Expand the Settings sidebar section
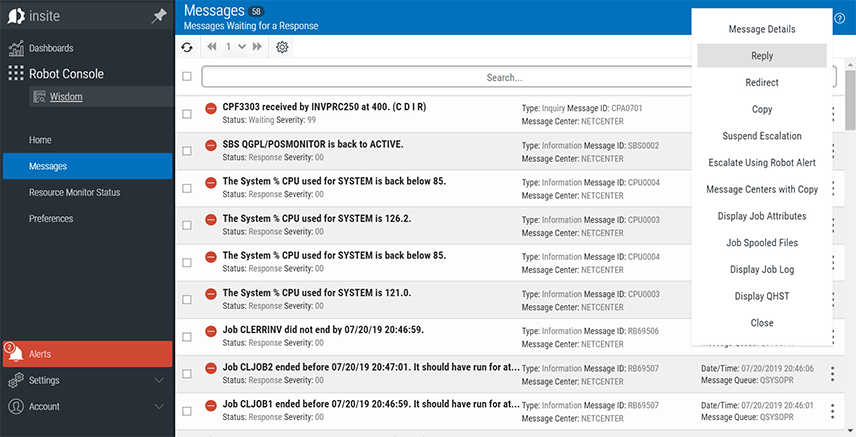Screen dimensions: 856x437 coord(159,380)
